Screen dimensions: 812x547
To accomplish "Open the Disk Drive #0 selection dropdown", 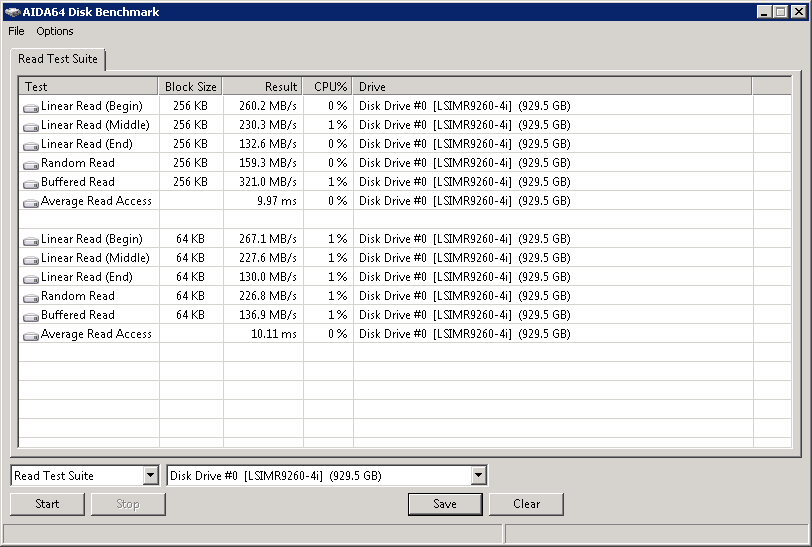I will pos(478,476).
